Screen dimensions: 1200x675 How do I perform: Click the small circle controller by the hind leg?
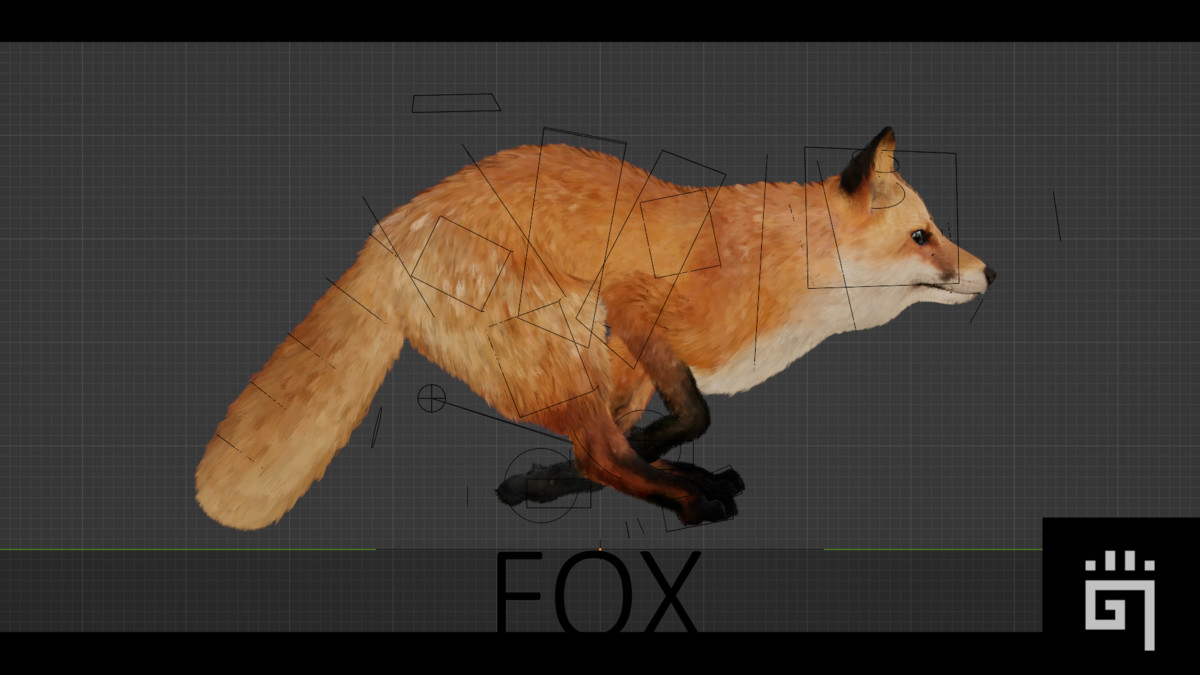pyautogui.click(x=432, y=400)
